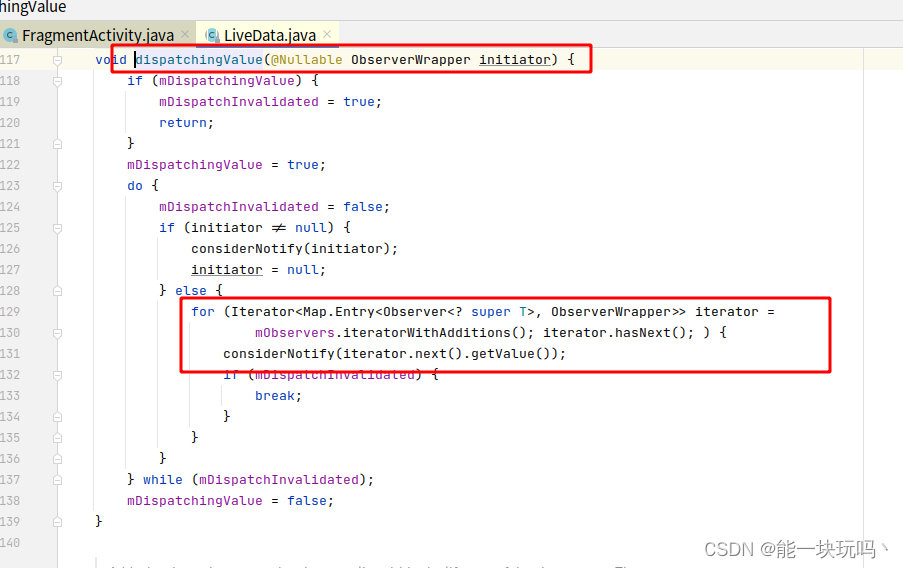Click the return keyword on line 120

tap(183, 123)
